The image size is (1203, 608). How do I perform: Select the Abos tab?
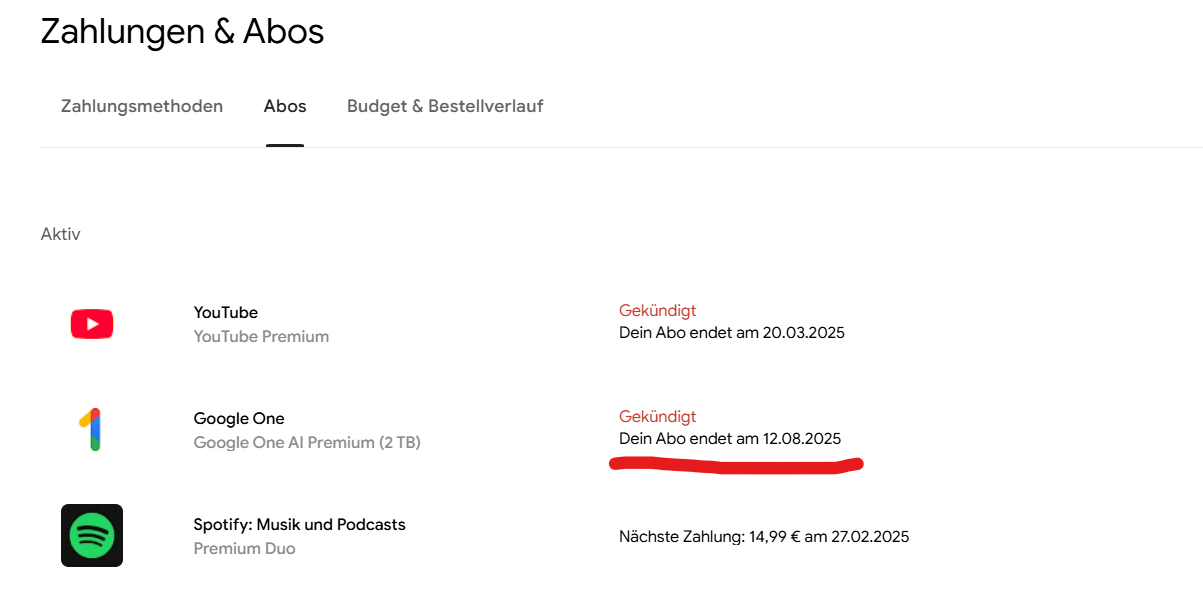(x=285, y=106)
